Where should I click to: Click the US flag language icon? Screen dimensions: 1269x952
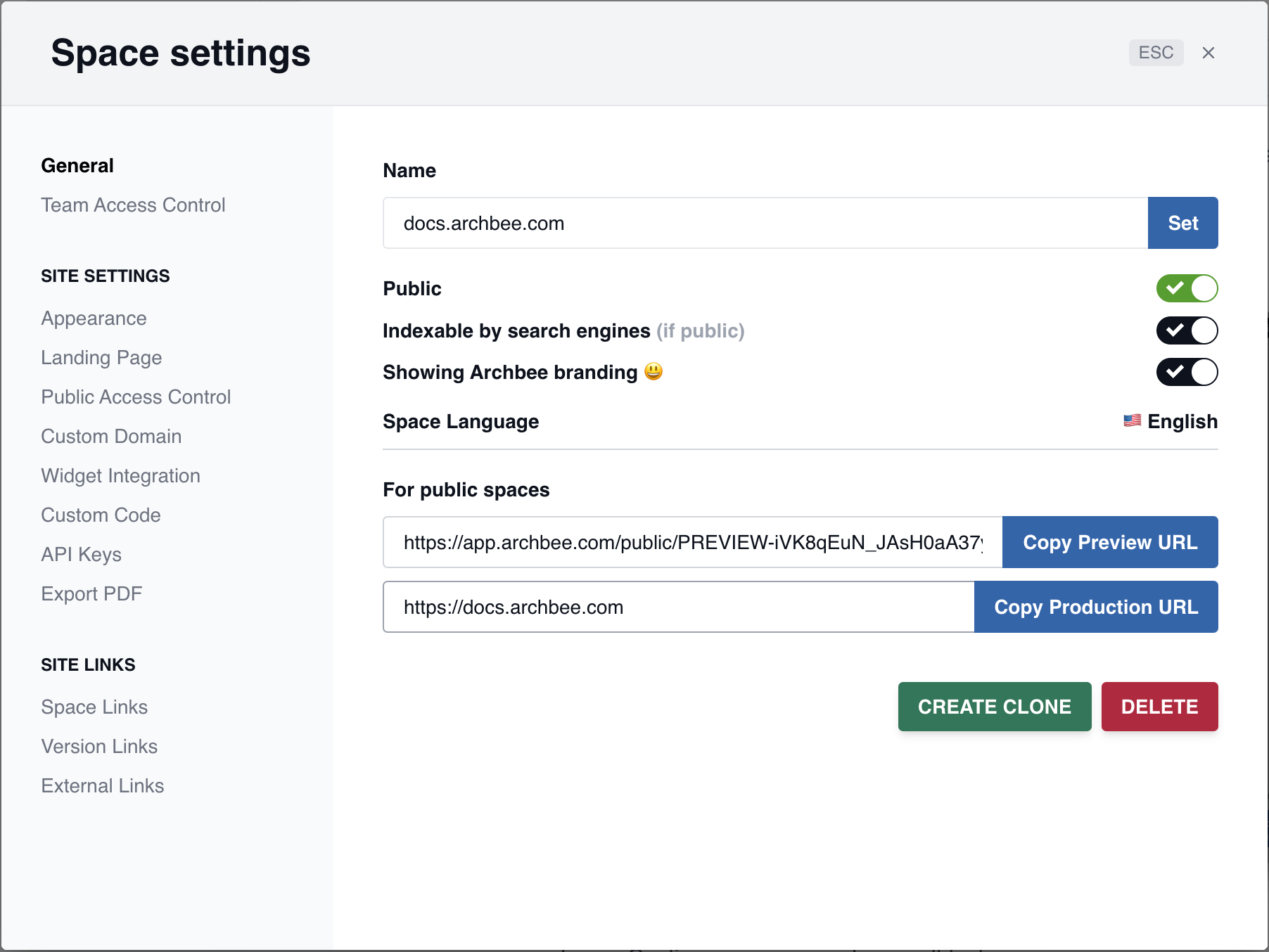(x=1132, y=420)
